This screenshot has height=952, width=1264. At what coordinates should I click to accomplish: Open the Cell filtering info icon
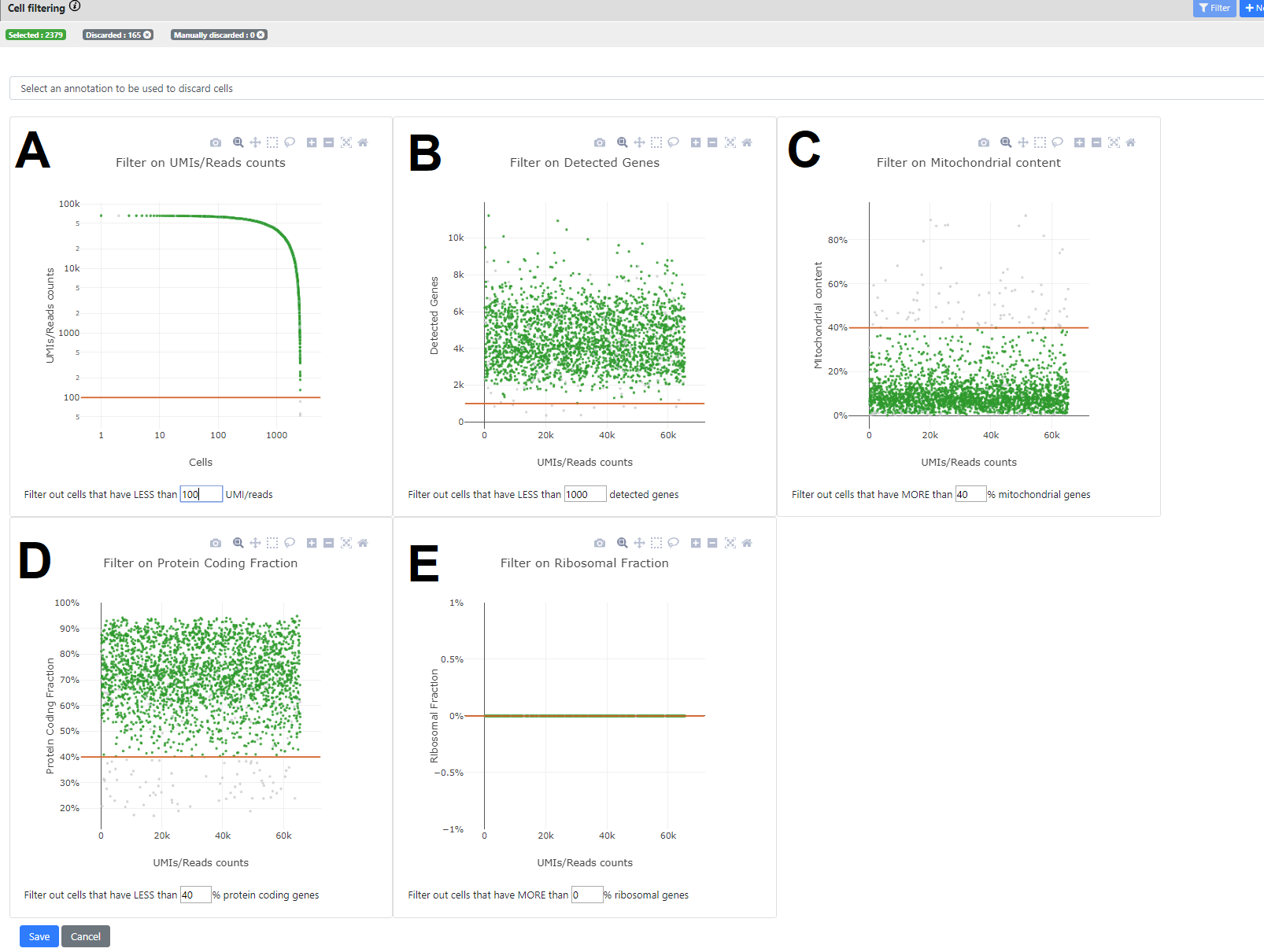tap(75, 6)
